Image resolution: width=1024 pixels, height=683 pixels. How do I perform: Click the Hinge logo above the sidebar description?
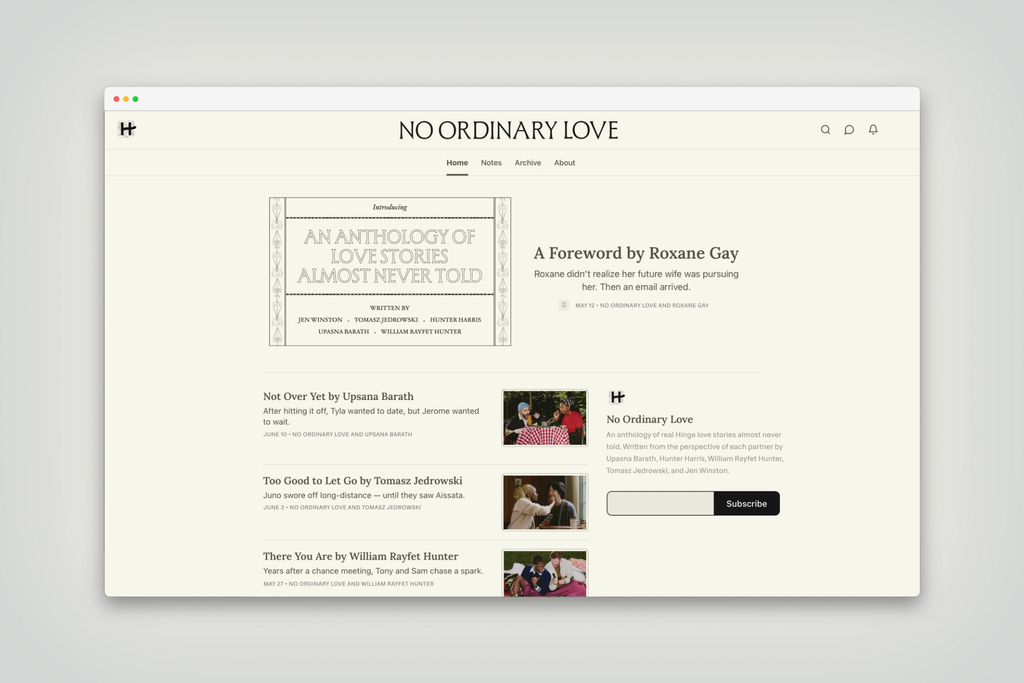(617, 397)
